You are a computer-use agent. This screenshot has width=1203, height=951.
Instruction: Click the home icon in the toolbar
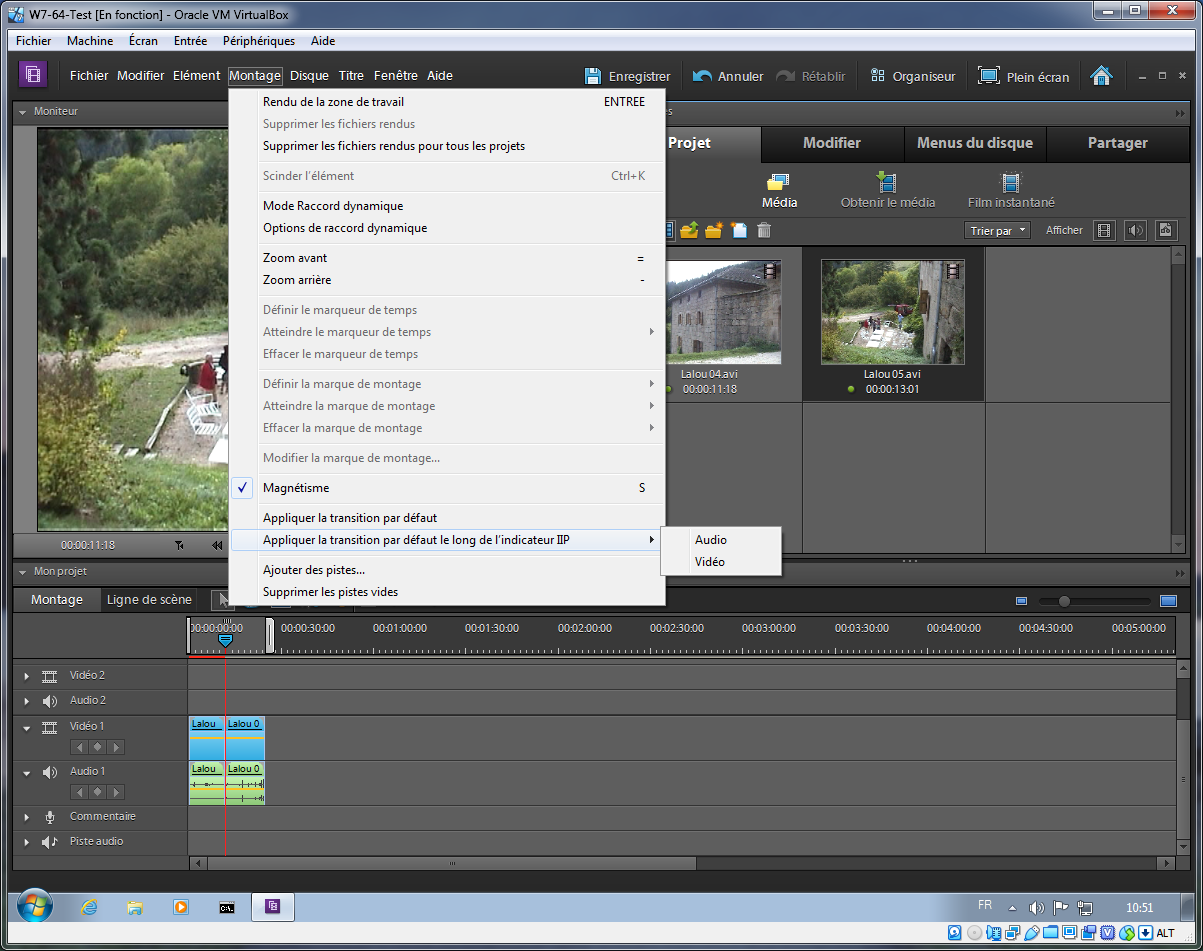[1101, 76]
